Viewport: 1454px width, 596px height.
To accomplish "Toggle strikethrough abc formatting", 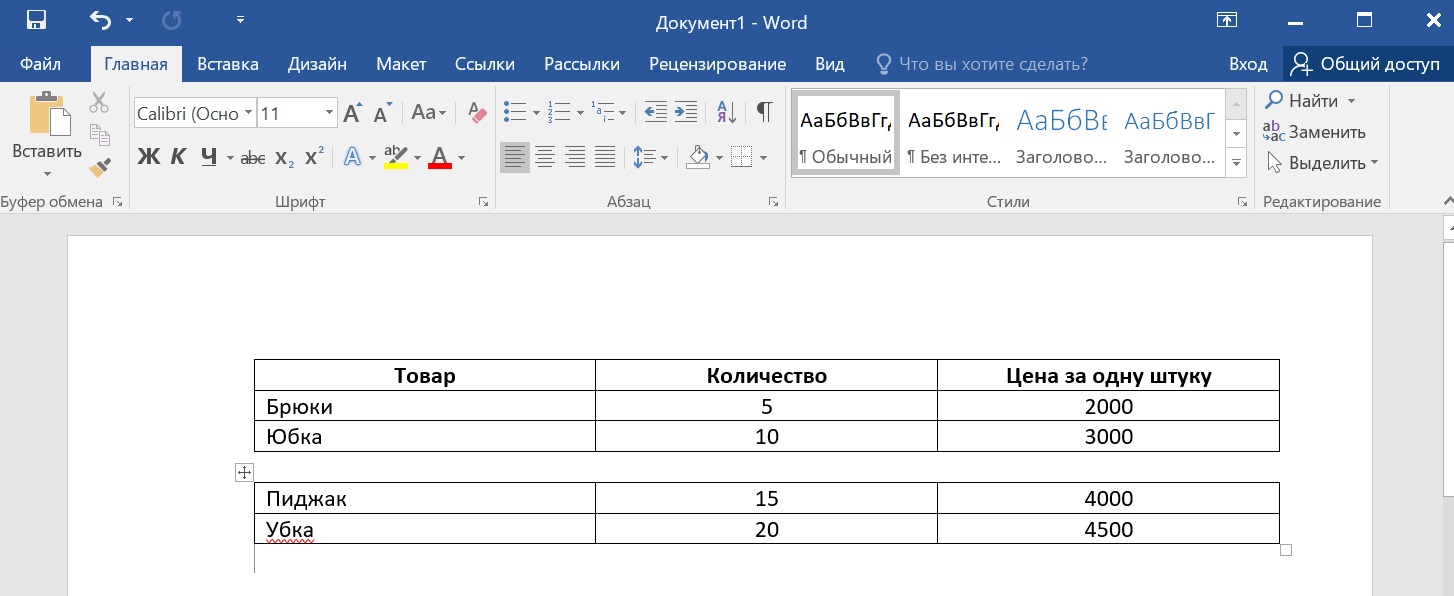I will (x=254, y=157).
